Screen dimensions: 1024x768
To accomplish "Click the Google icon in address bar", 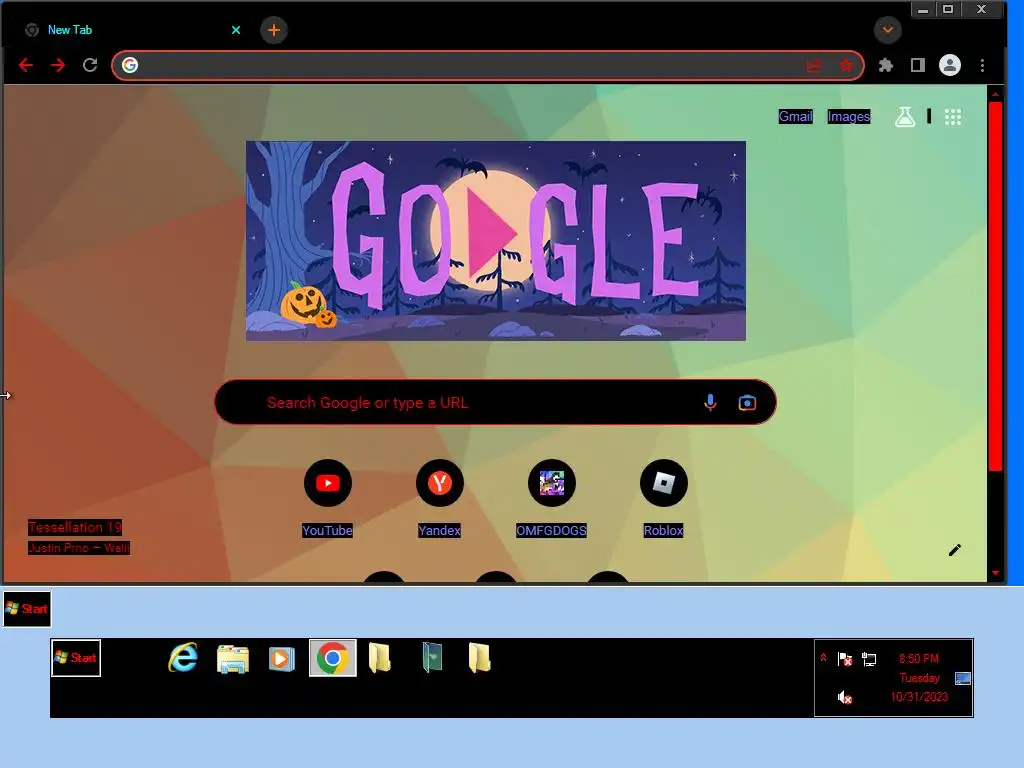I will point(130,65).
